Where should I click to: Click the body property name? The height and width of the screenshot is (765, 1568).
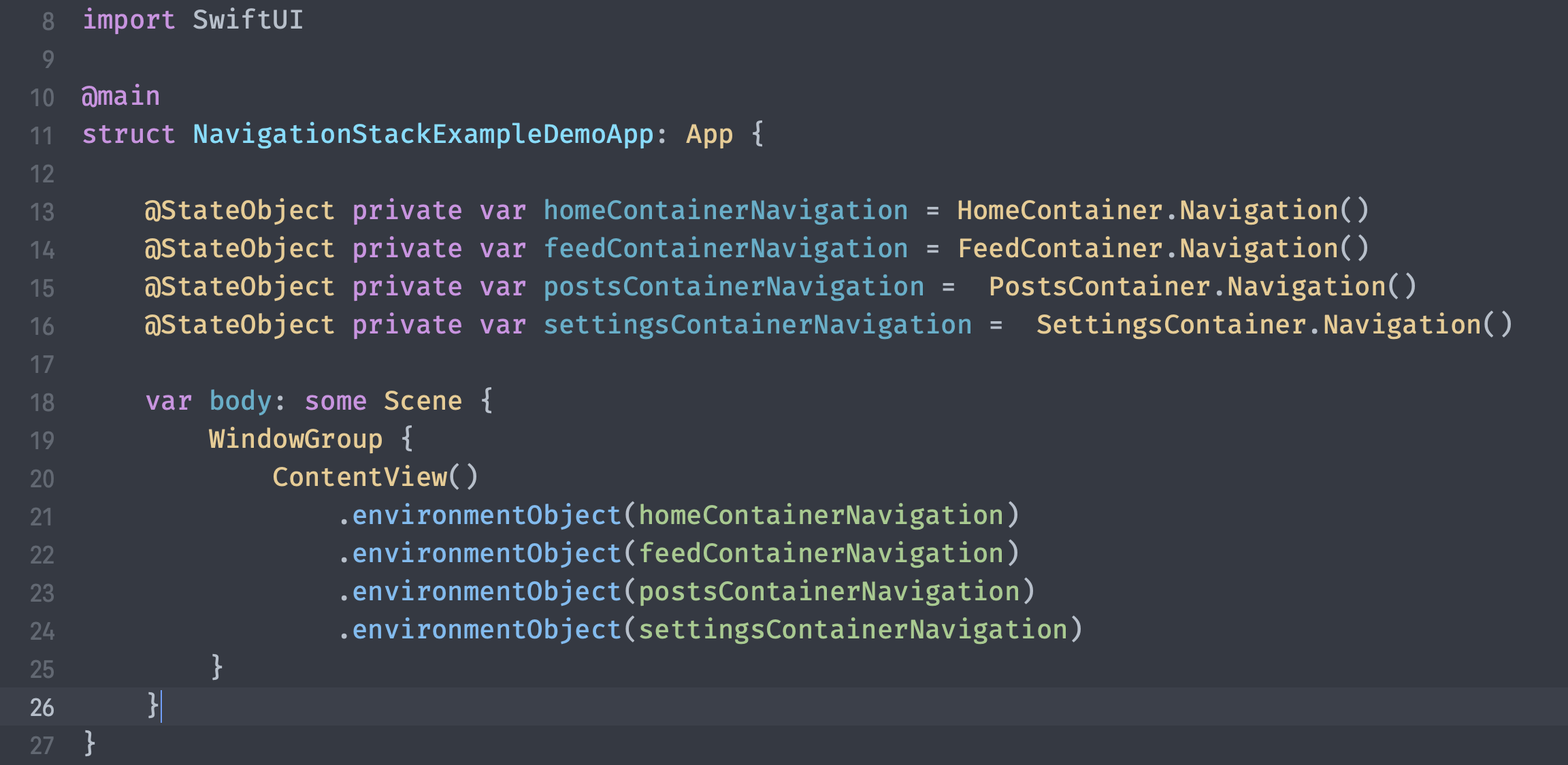pos(240,402)
